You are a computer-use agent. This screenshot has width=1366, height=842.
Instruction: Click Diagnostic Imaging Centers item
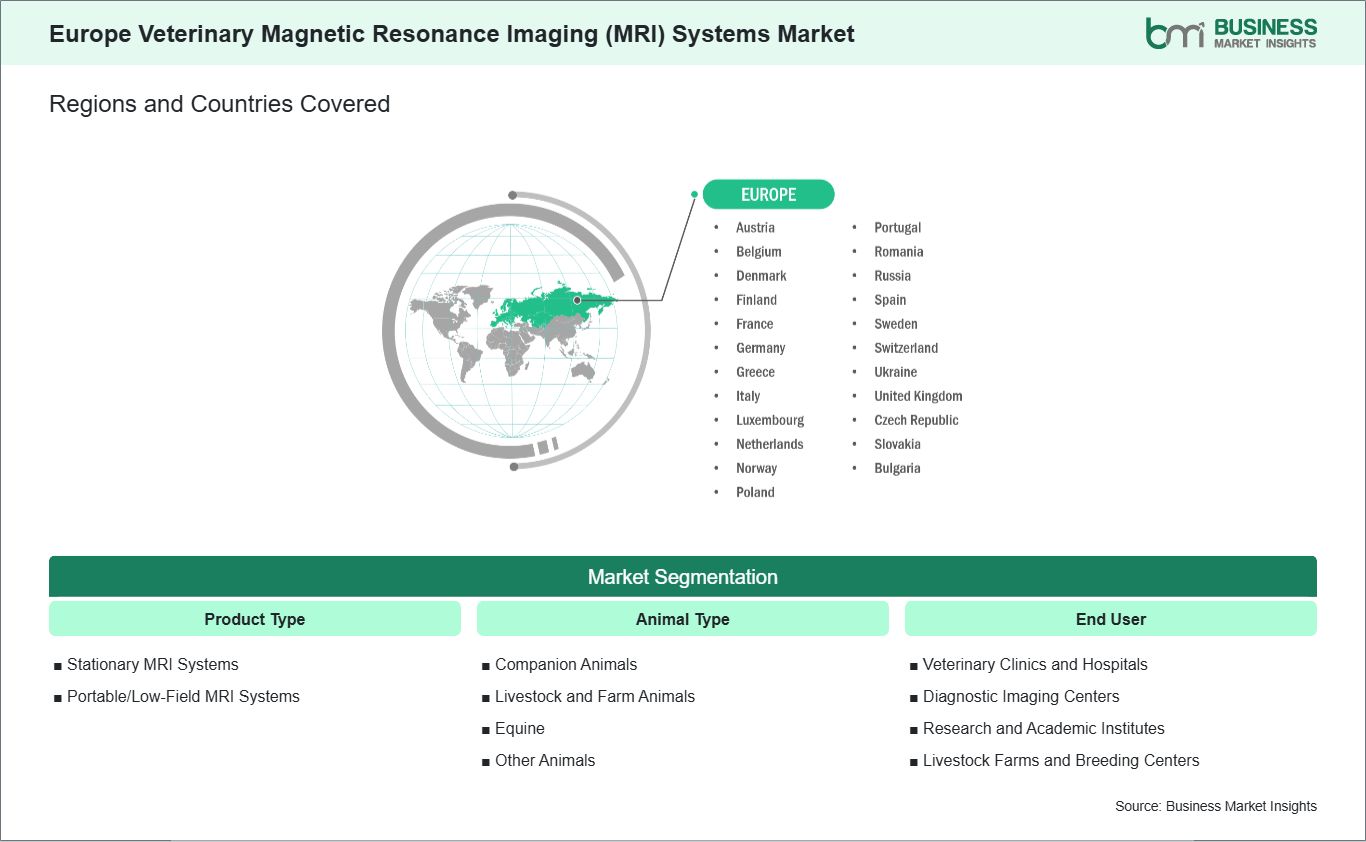click(x=1021, y=696)
